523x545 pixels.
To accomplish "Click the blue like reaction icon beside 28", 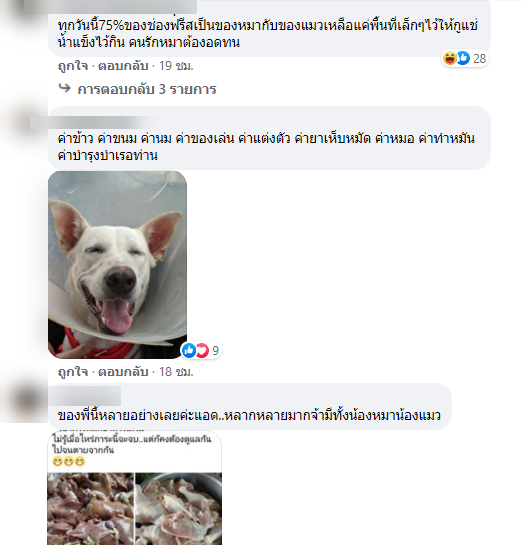I will tap(463, 58).
